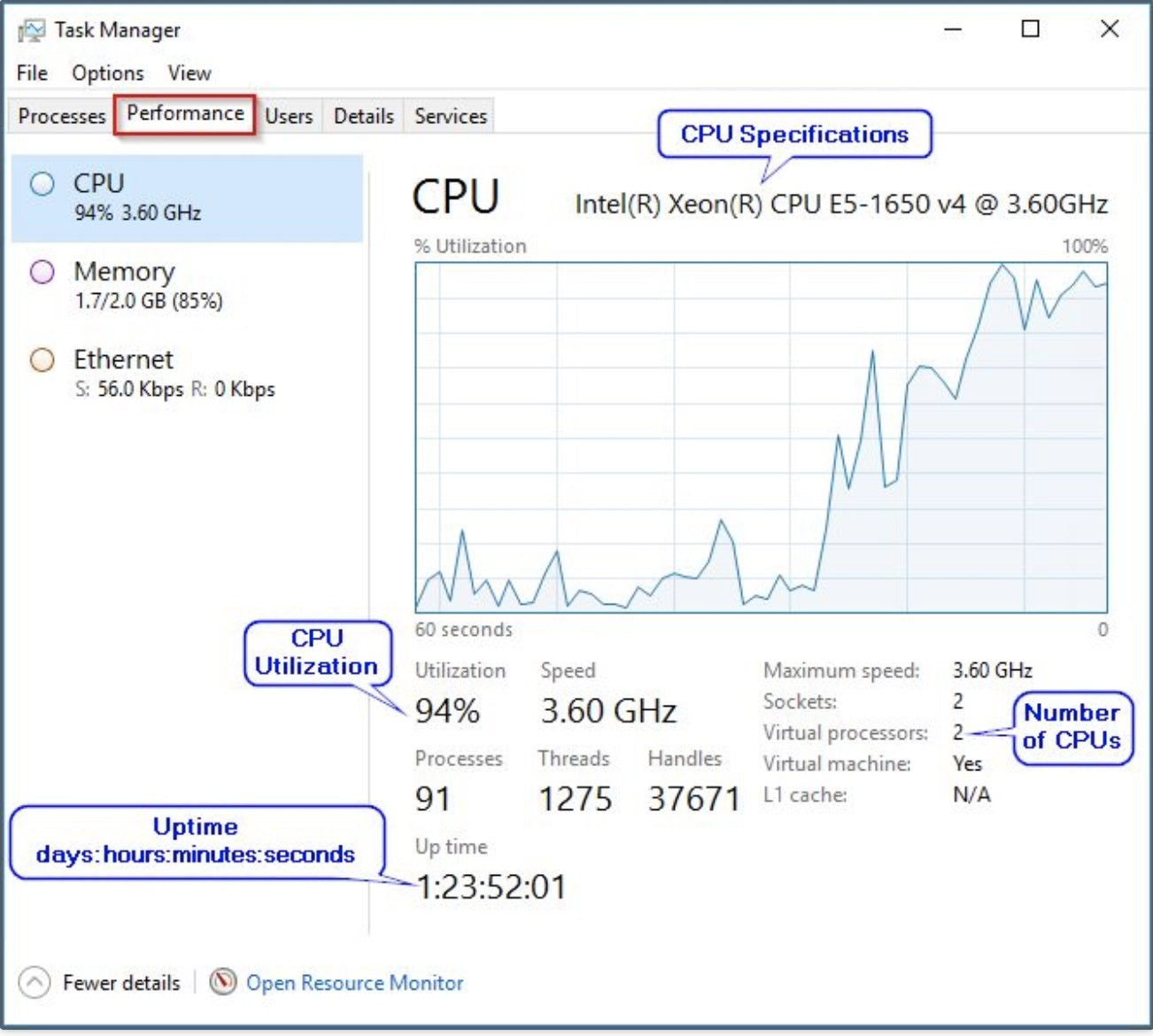Switch to the Processes tab

coord(61,116)
